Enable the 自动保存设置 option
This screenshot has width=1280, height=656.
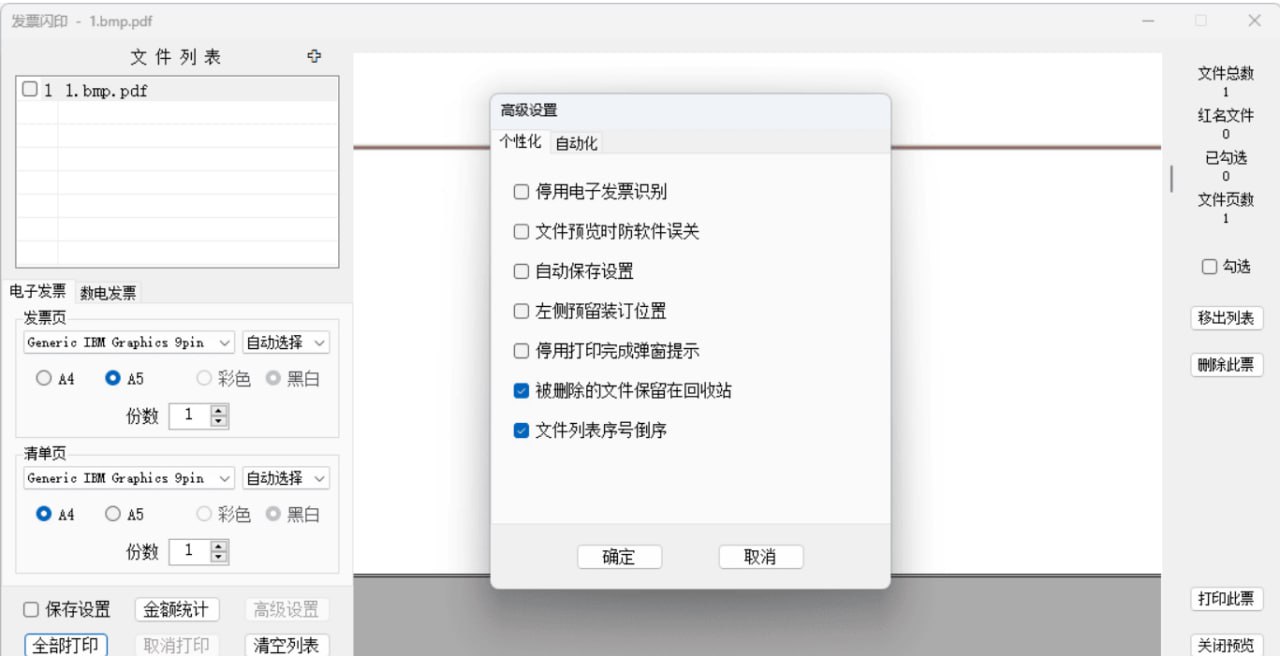[x=520, y=271]
